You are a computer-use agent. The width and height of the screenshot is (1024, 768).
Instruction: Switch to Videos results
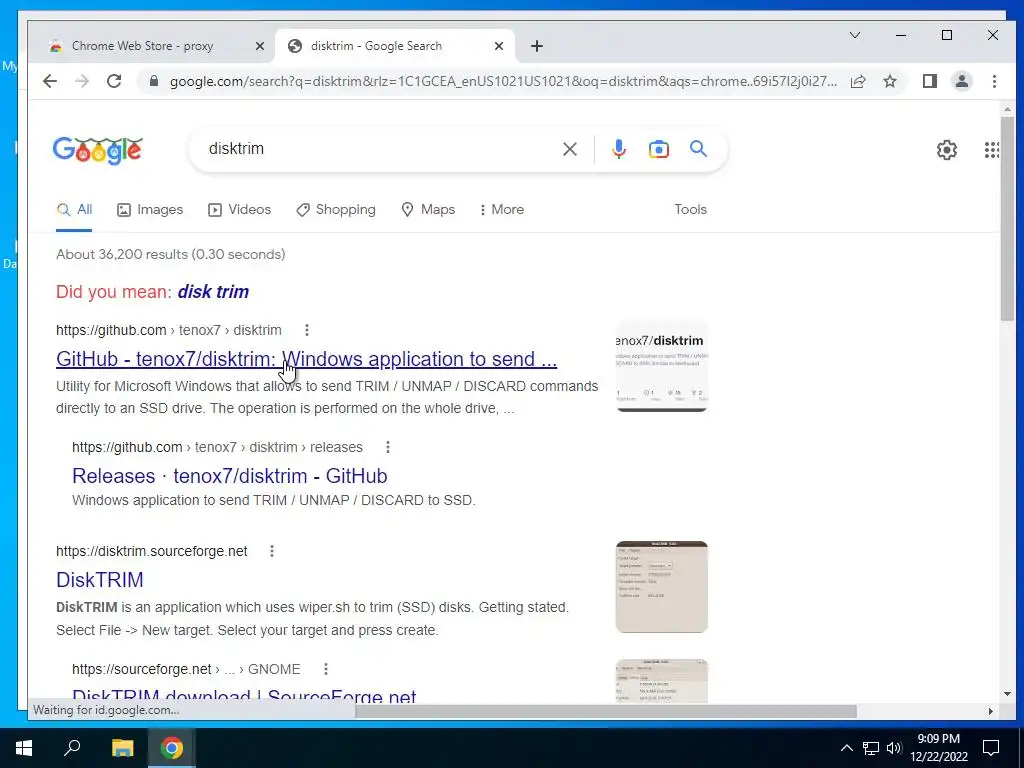click(239, 210)
